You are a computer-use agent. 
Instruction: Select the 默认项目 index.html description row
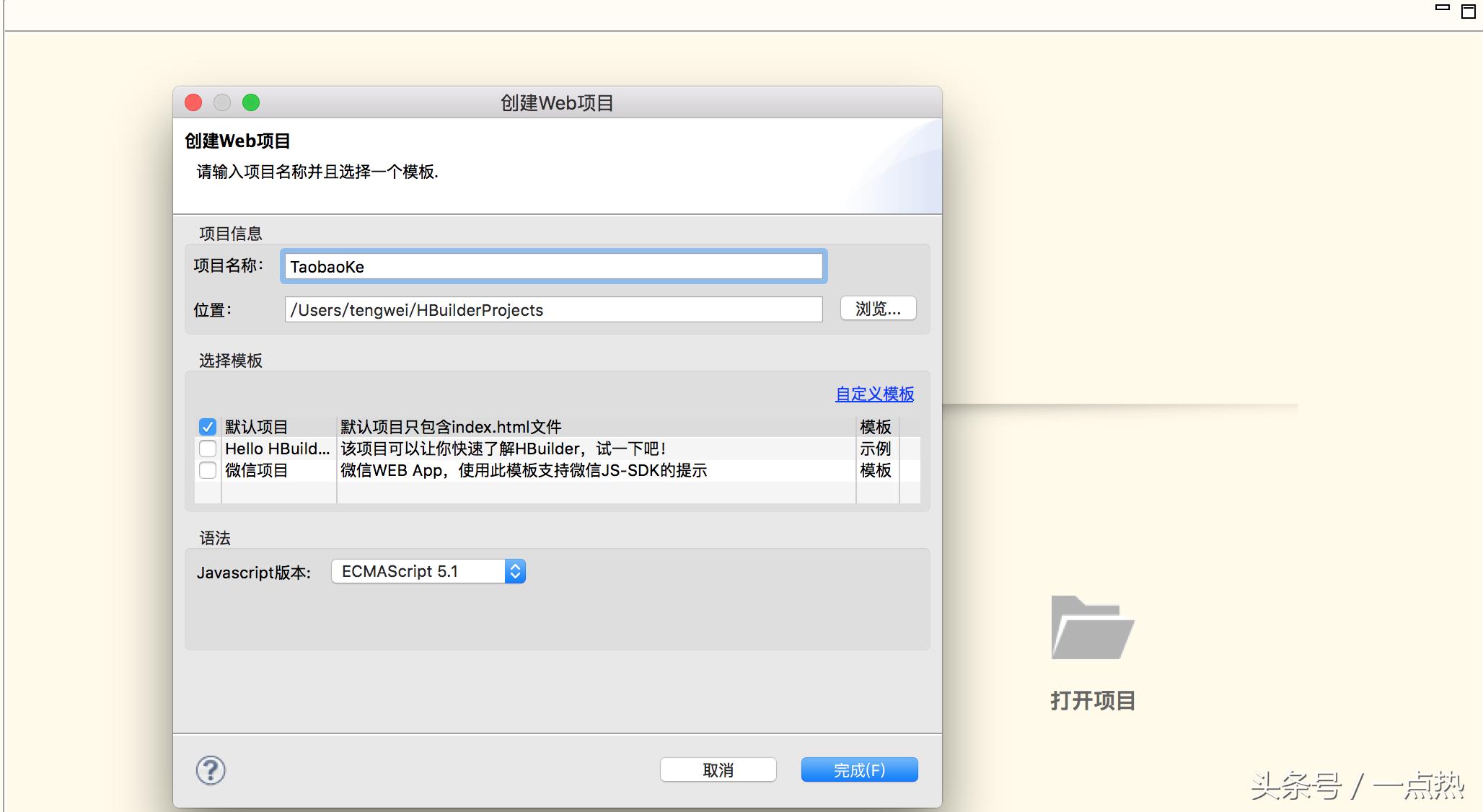(x=451, y=427)
